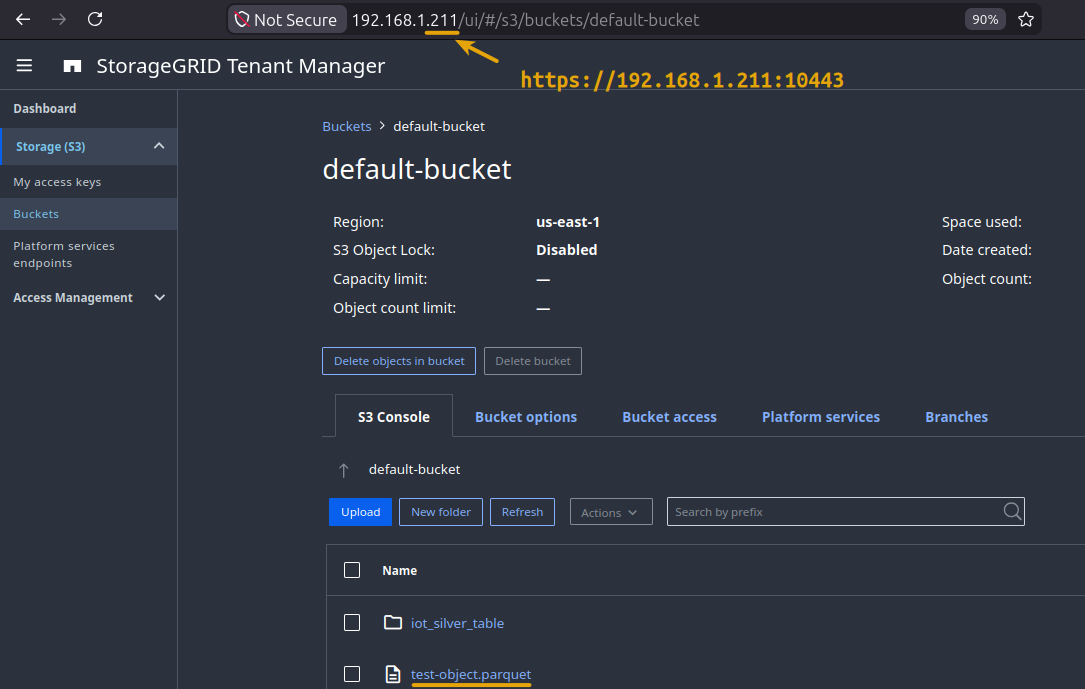Open the Actions dropdown
1085x689 pixels.
point(611,512)
